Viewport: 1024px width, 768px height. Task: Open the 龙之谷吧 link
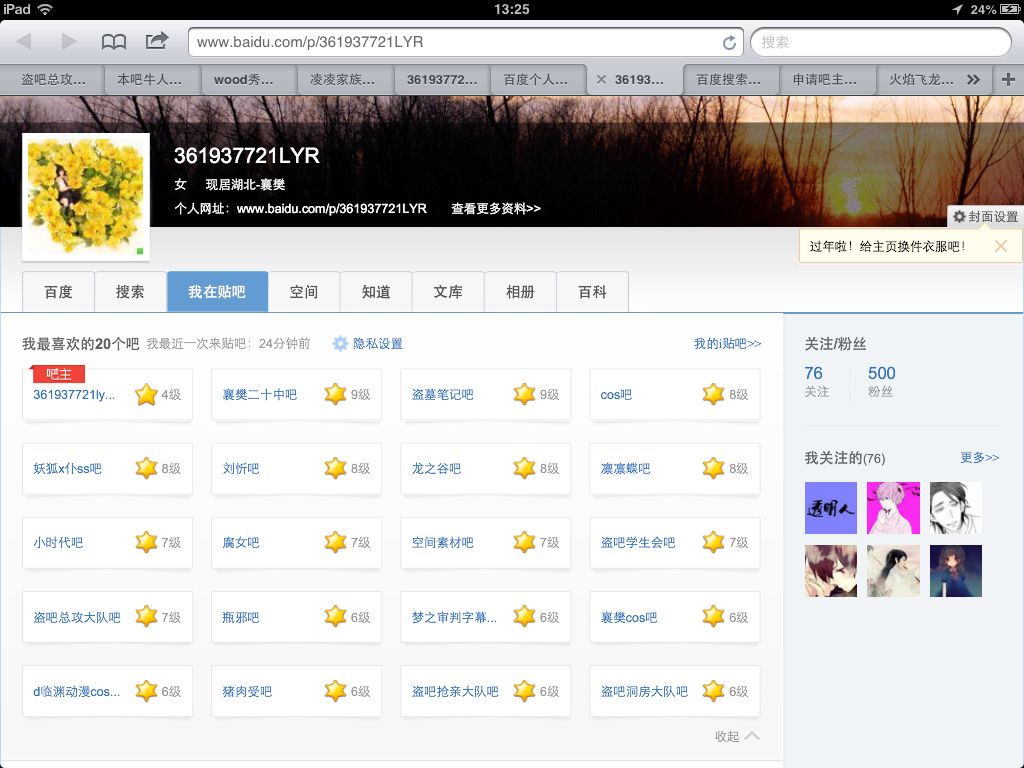(436, 468)
